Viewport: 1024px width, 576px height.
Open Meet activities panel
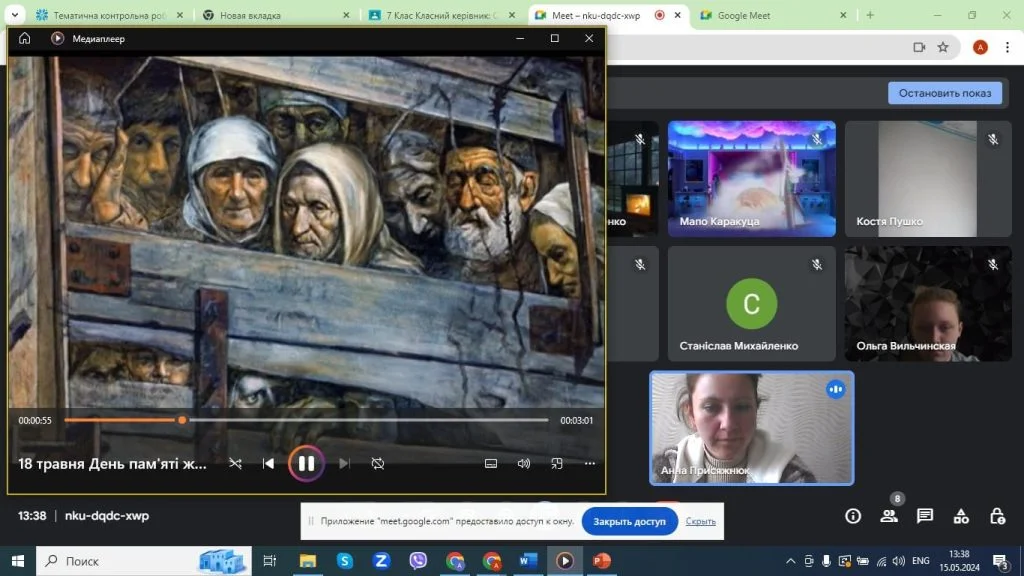[x=961, y=516]
